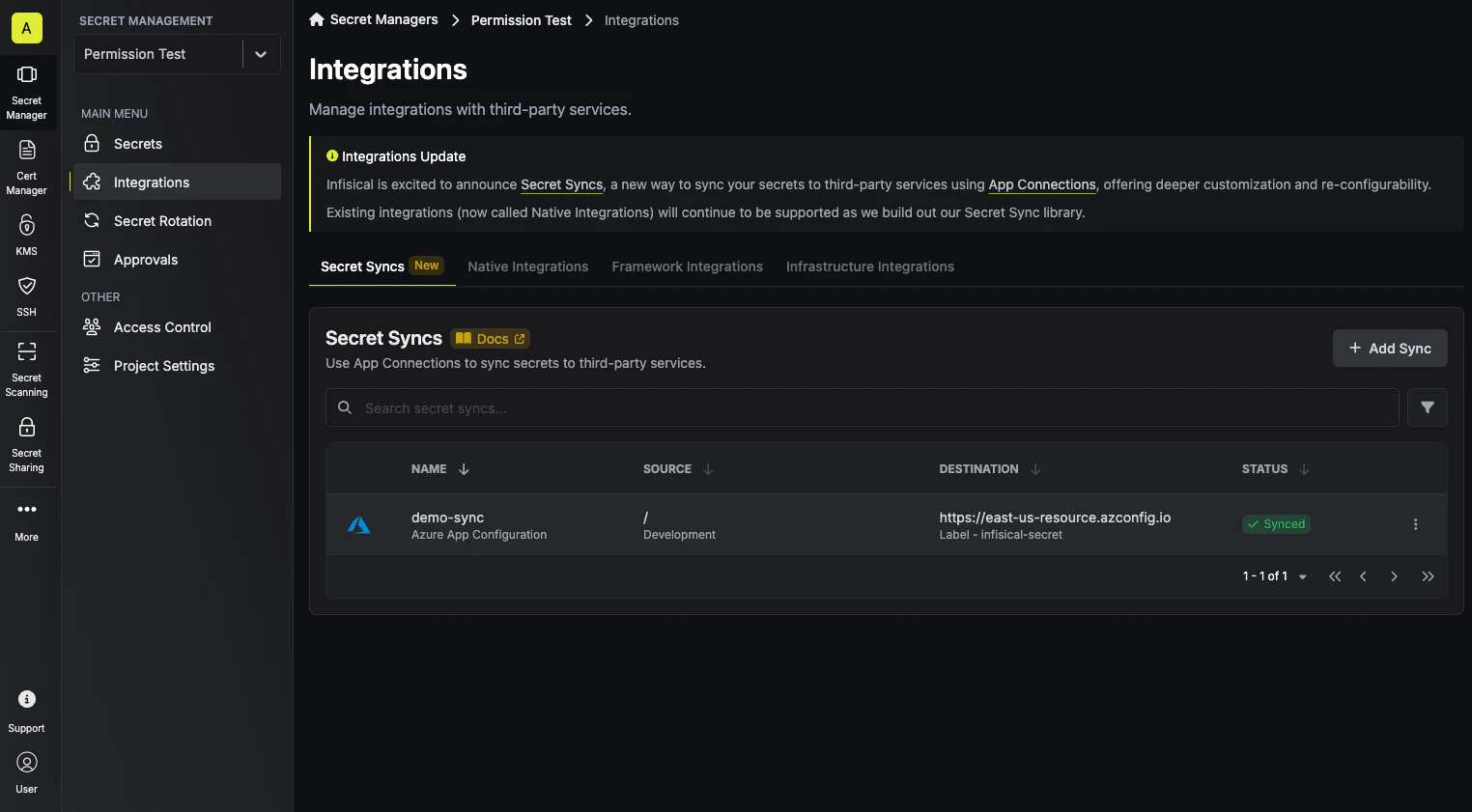Open Approvals menu item
1472x812 pixels.
tap(177, 260)
